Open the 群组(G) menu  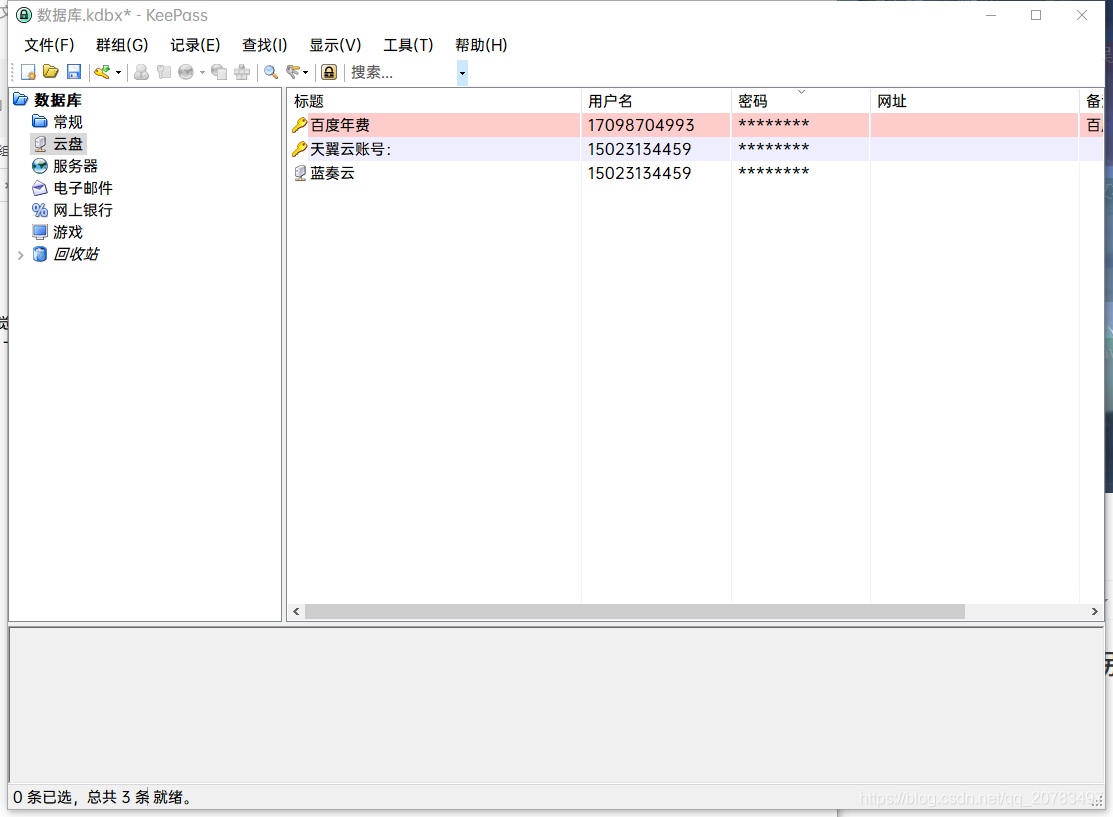[122, 45]
